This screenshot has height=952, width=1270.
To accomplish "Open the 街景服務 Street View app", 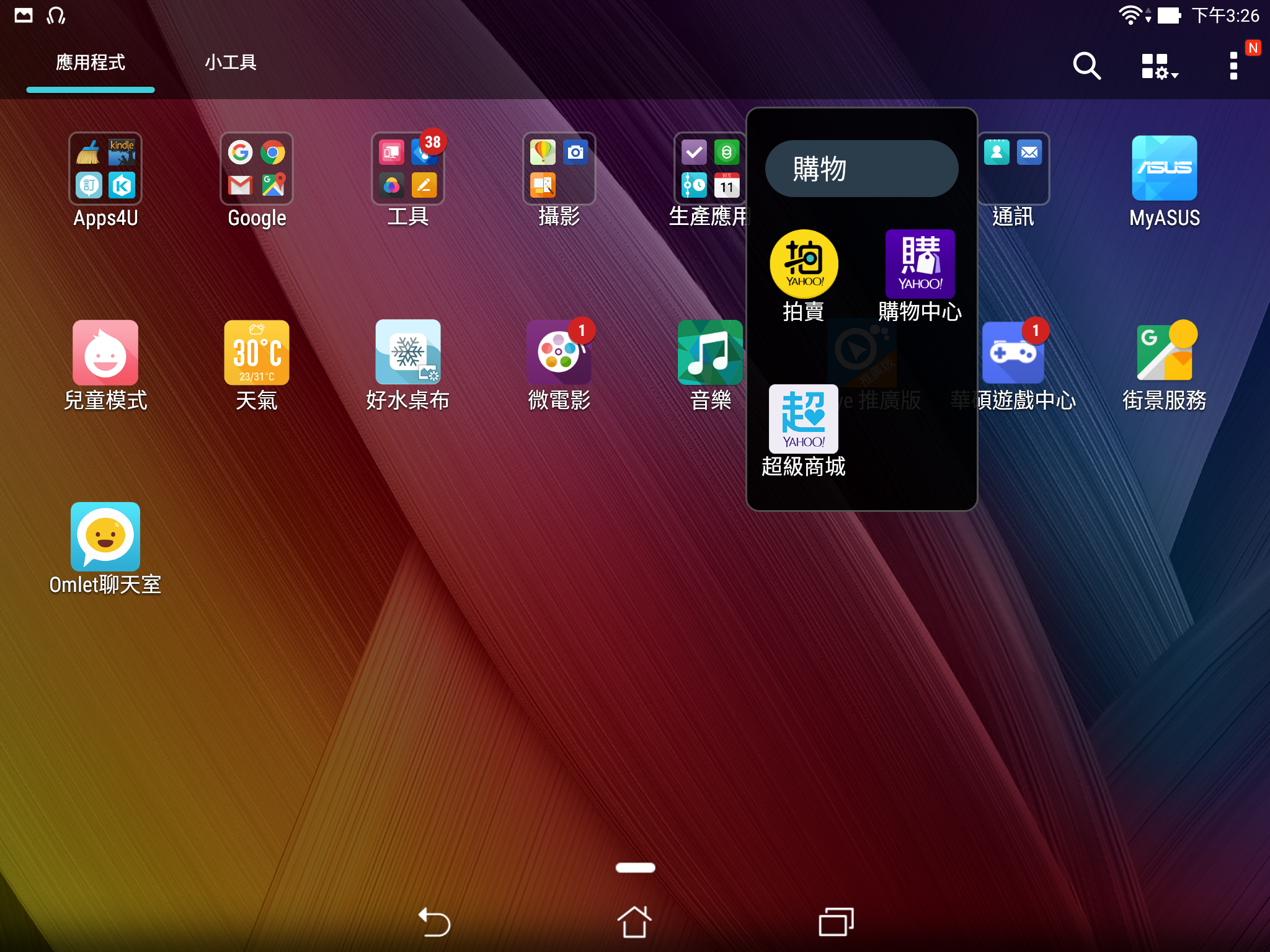I will pyautogui.click(x=1164, y=352).
